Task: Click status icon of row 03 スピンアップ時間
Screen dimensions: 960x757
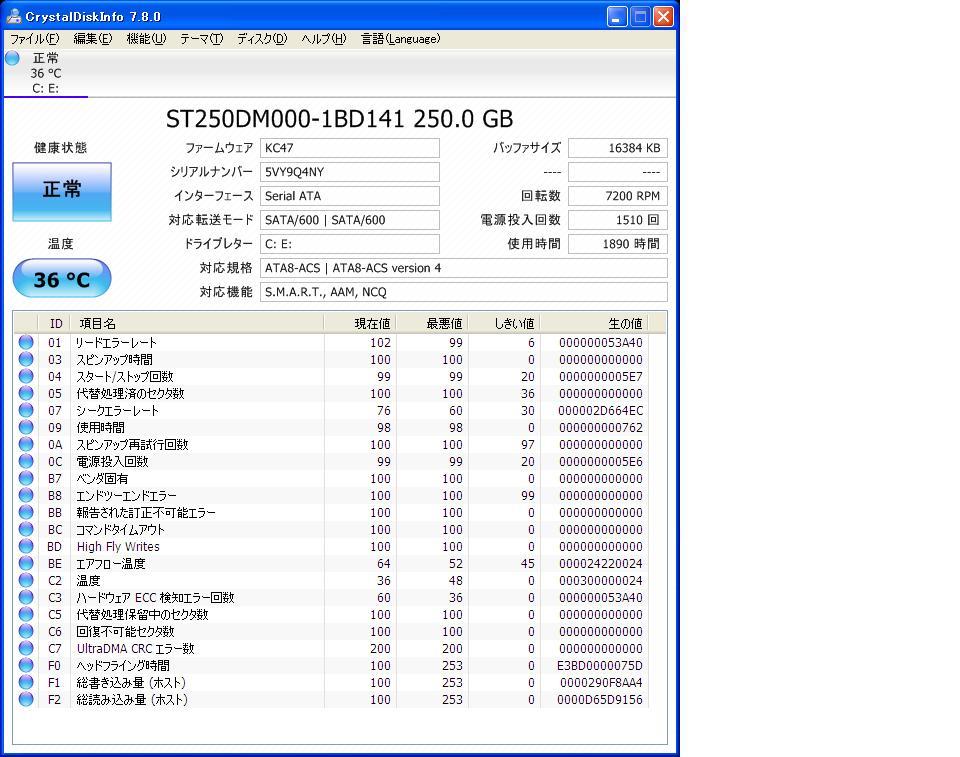Action: [26, 360]
